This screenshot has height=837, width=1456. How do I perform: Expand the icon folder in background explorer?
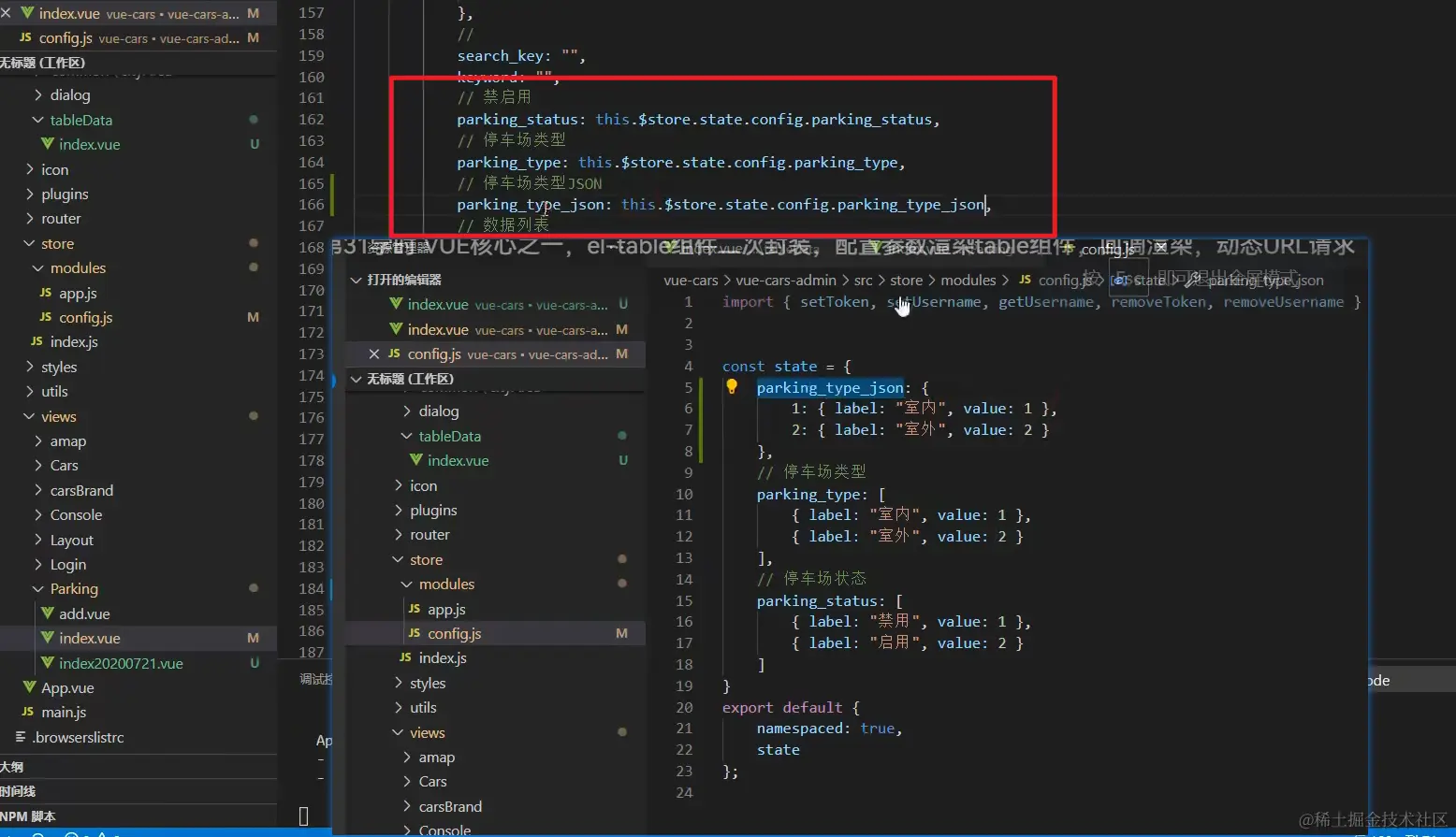tap(29, 169)
